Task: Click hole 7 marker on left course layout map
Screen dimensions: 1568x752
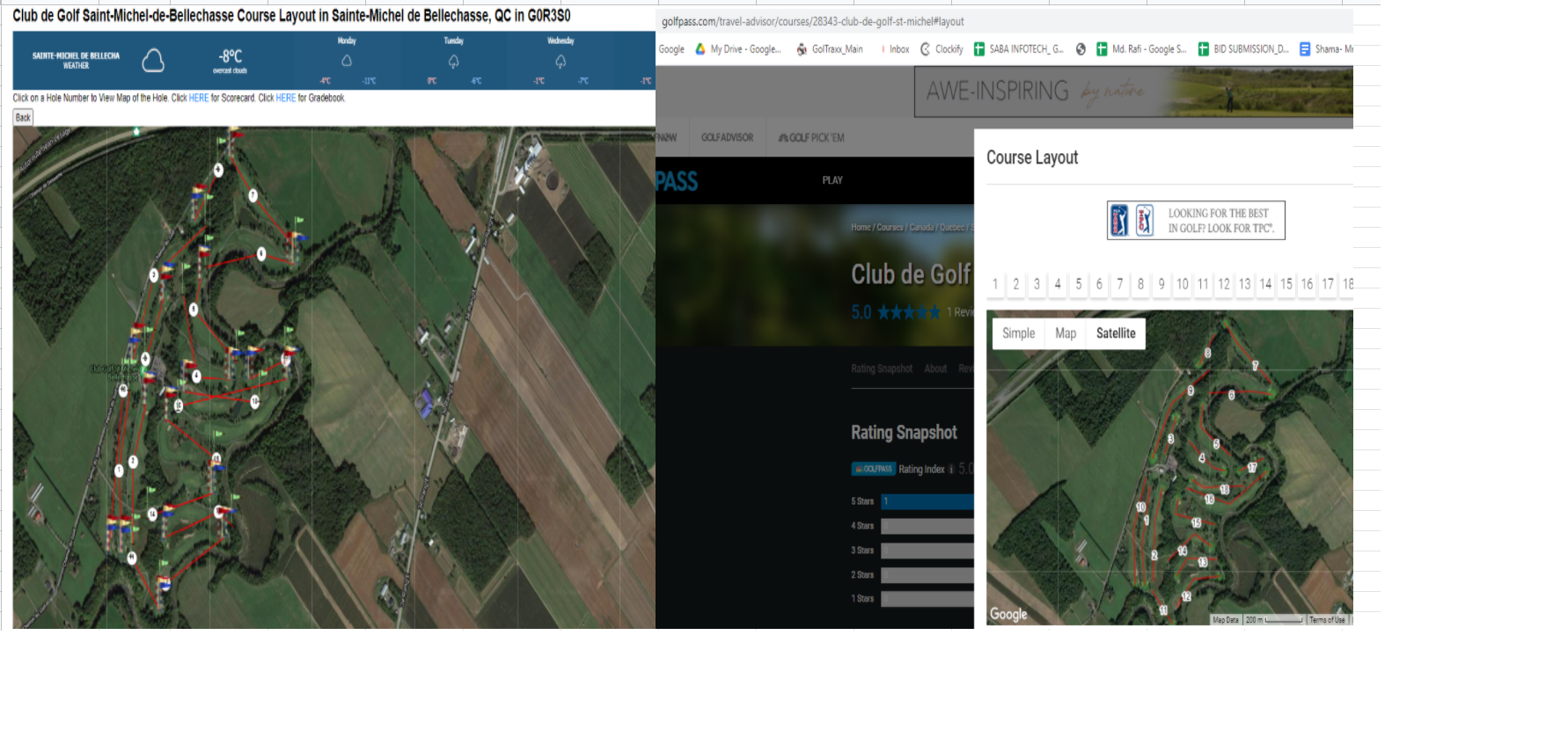Action: coord(253,195)
